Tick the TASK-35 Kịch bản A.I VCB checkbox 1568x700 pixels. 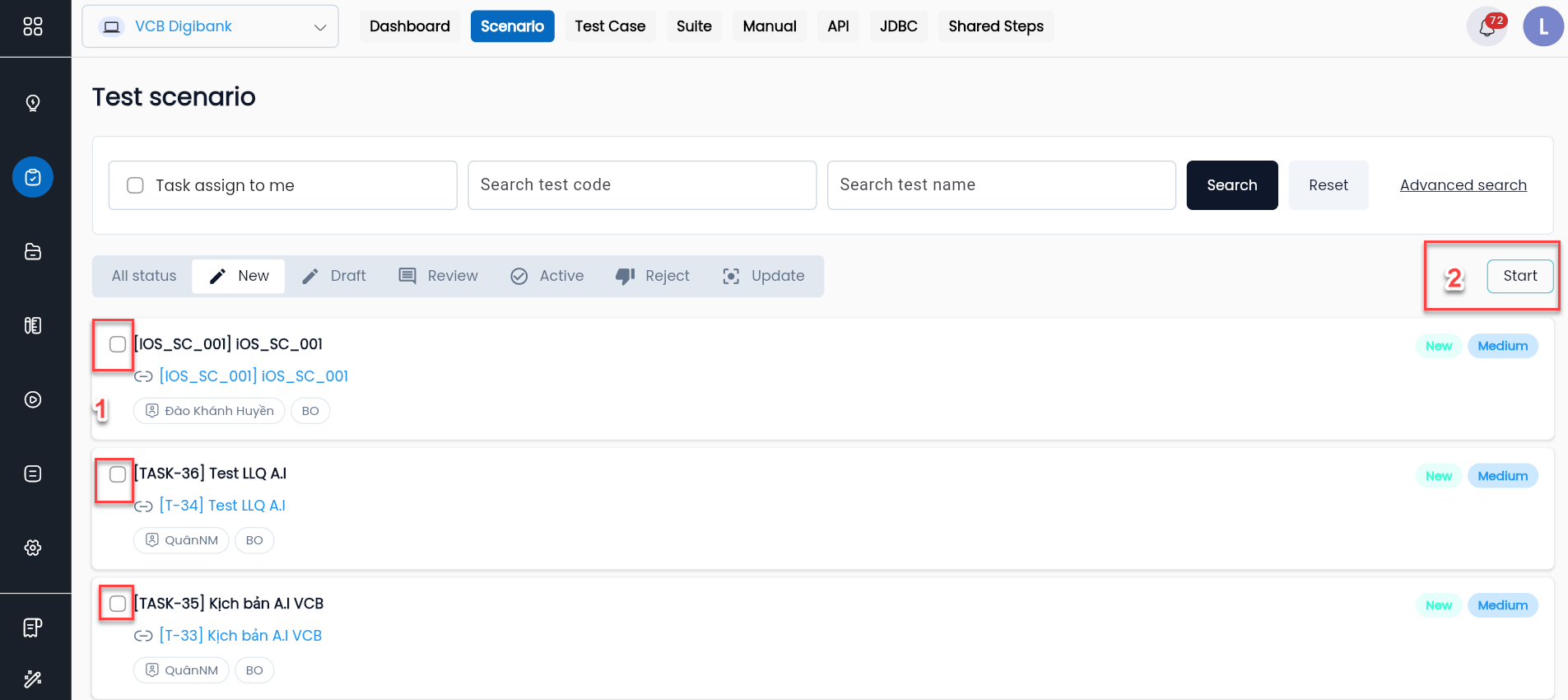click(118, 604)
